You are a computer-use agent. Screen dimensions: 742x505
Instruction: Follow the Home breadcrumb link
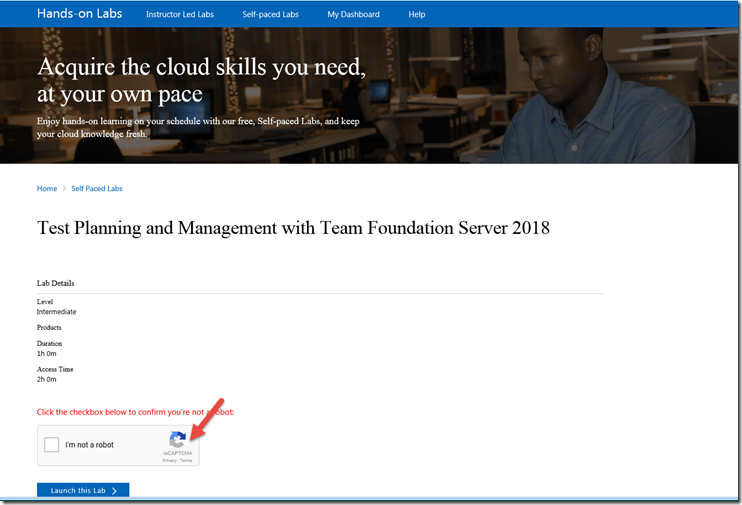click(x=47, y=188)
